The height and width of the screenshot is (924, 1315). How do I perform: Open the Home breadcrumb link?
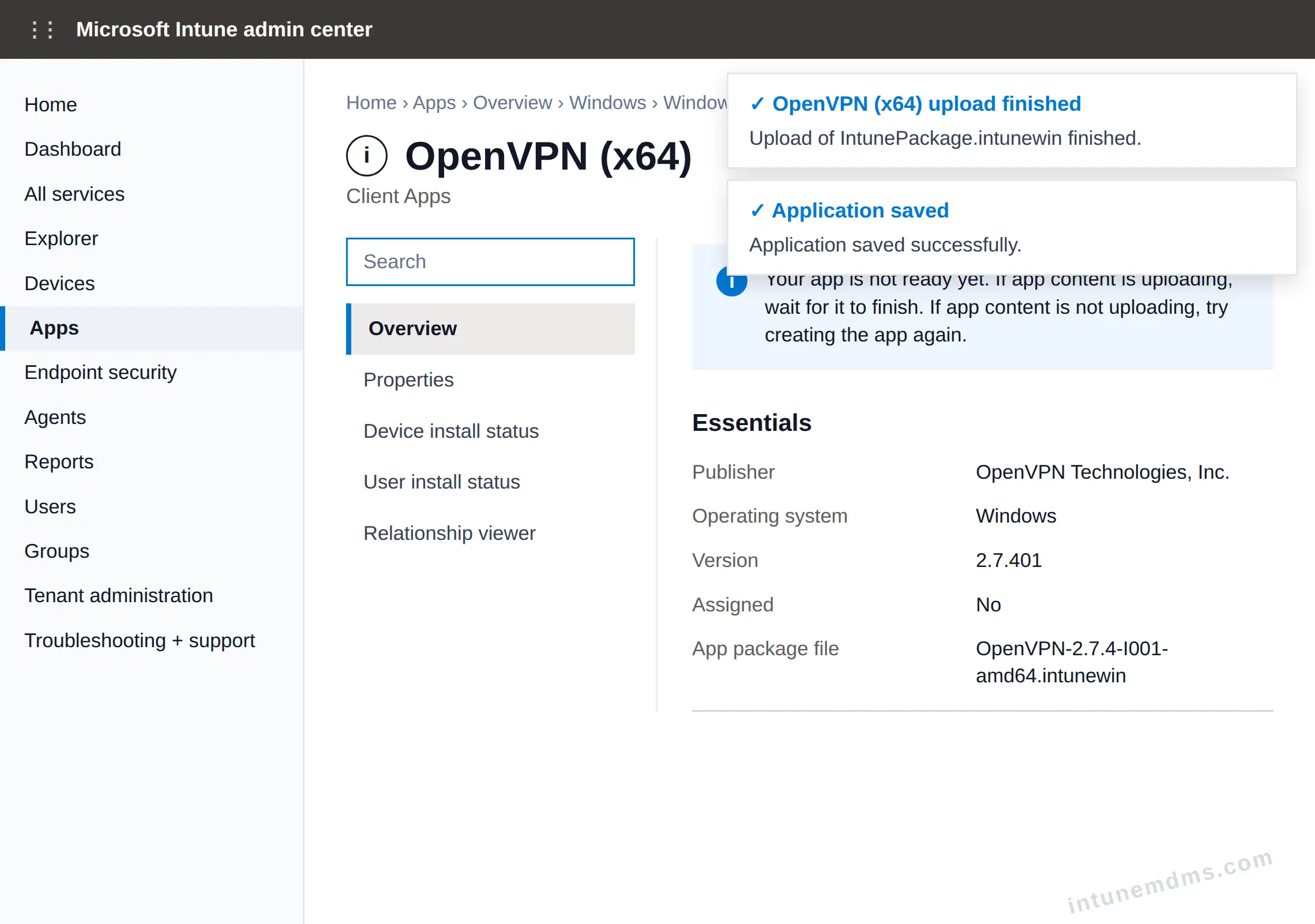[371, 103]
